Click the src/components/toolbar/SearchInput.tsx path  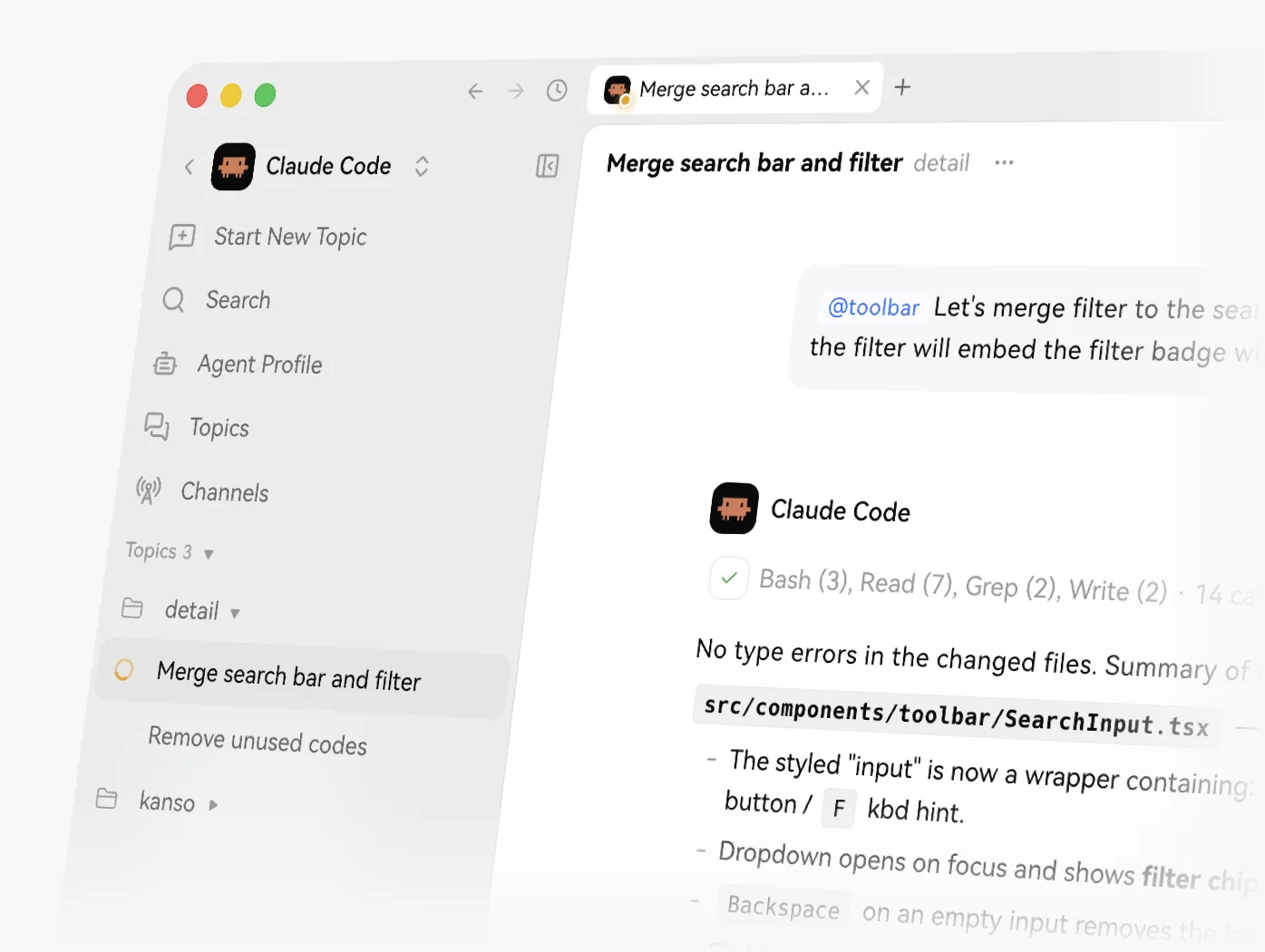pyautogui.click(x=957, y=716)
